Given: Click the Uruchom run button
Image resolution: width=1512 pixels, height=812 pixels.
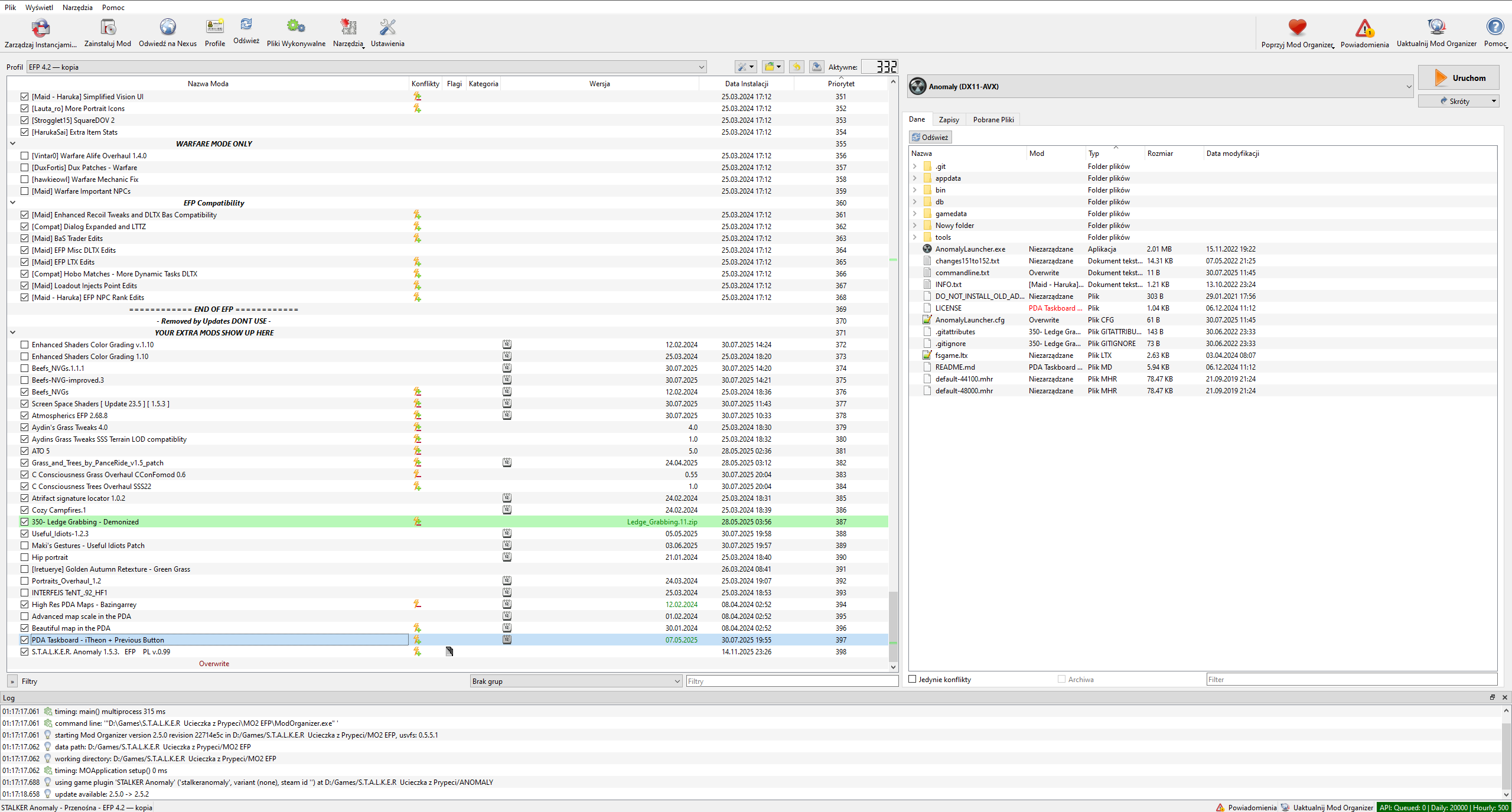Looking at the screenshot, I should tap(1458, 78).
